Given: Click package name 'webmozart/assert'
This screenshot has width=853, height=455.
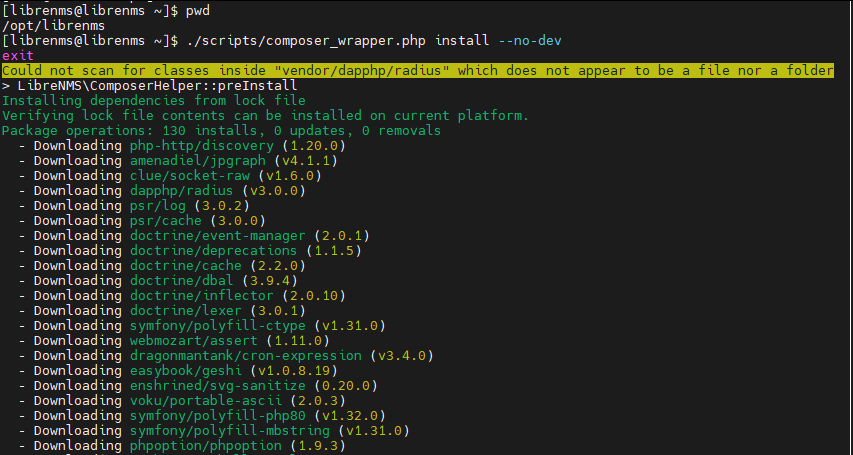Looking at the screenshot, I should [x=194, y=341].
